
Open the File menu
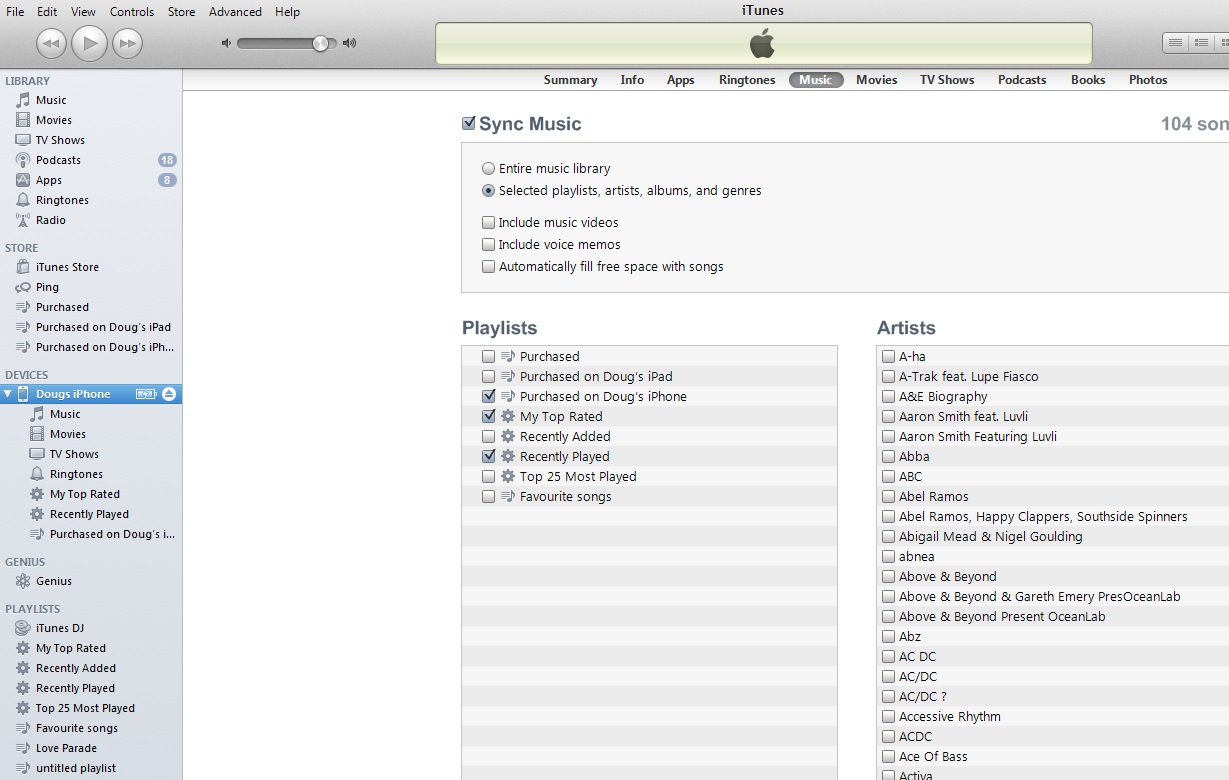[x=15, y=12]
